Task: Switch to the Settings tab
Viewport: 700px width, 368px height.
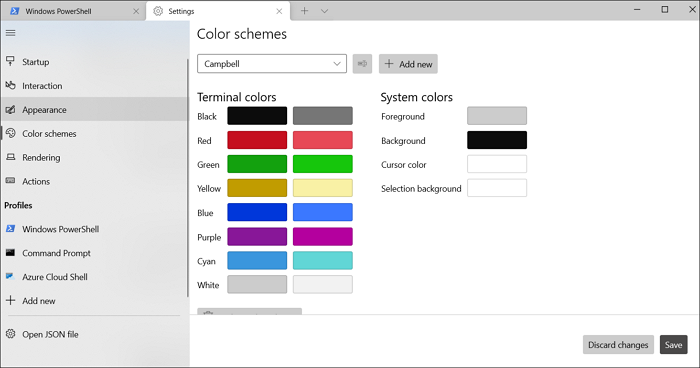Action: (x=218, y=11)
